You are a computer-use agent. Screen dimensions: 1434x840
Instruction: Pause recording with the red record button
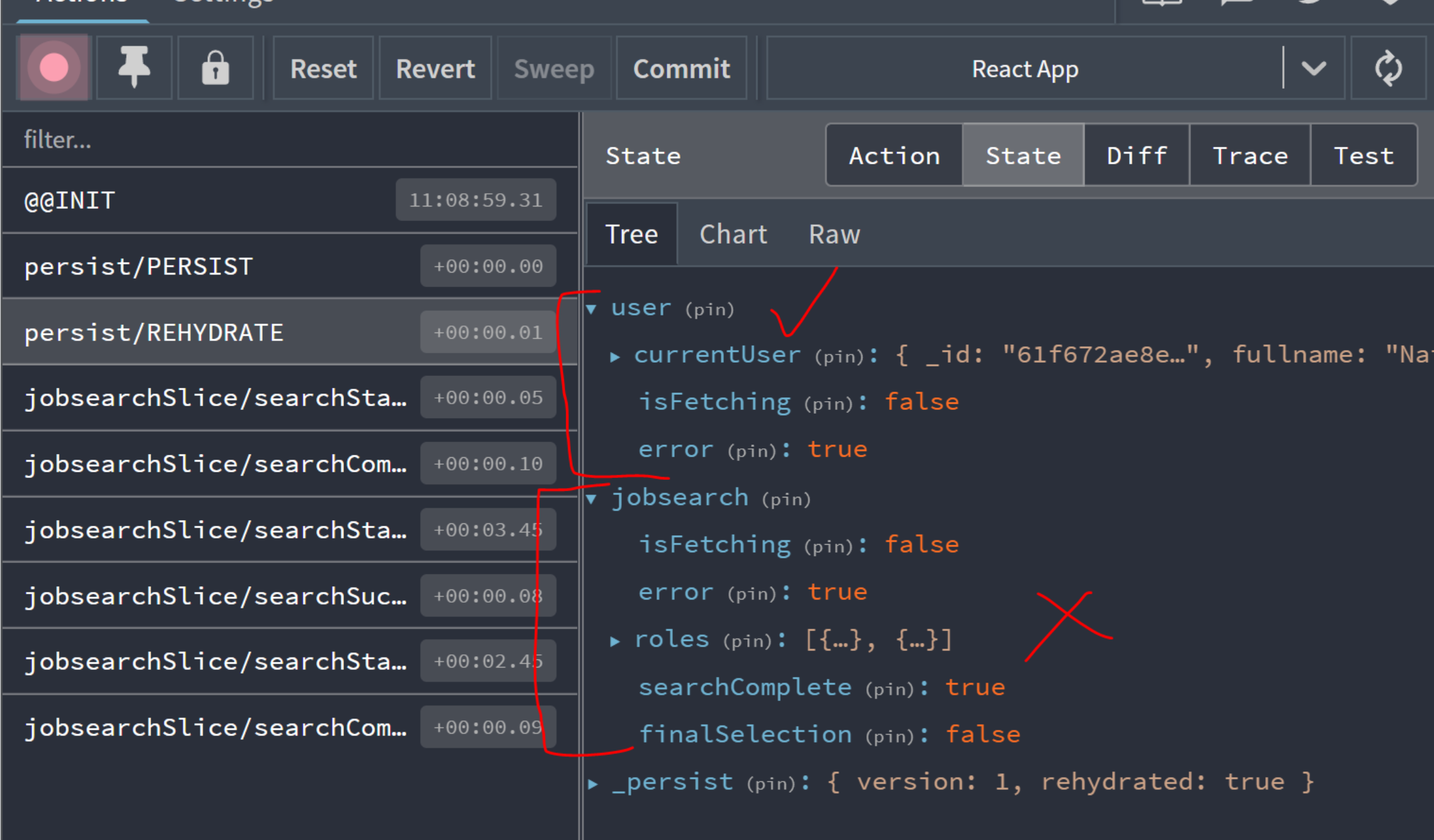coord(54,68)
